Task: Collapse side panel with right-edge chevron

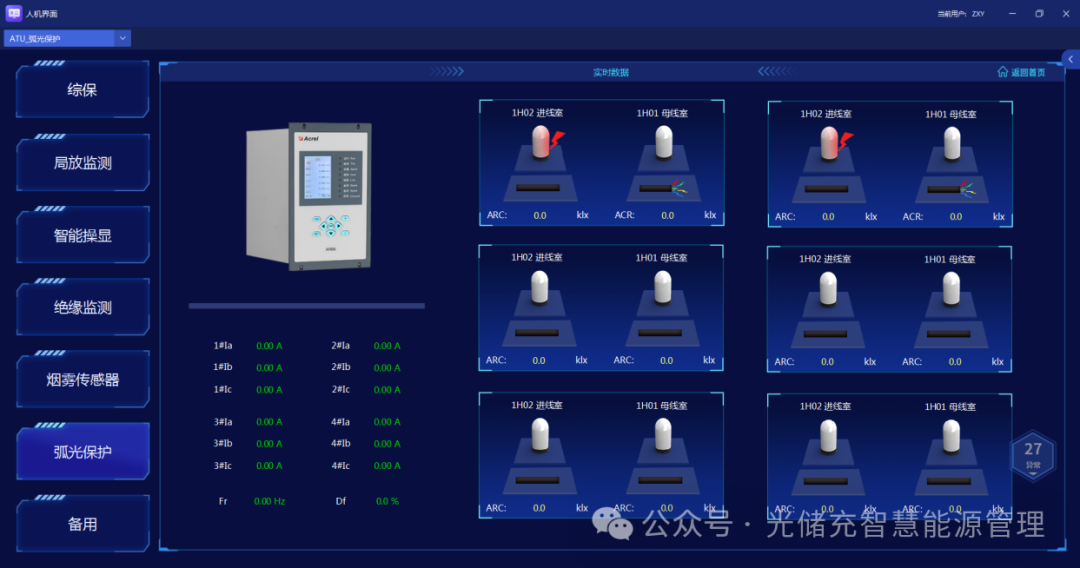Action: [x=1070, y=60]
